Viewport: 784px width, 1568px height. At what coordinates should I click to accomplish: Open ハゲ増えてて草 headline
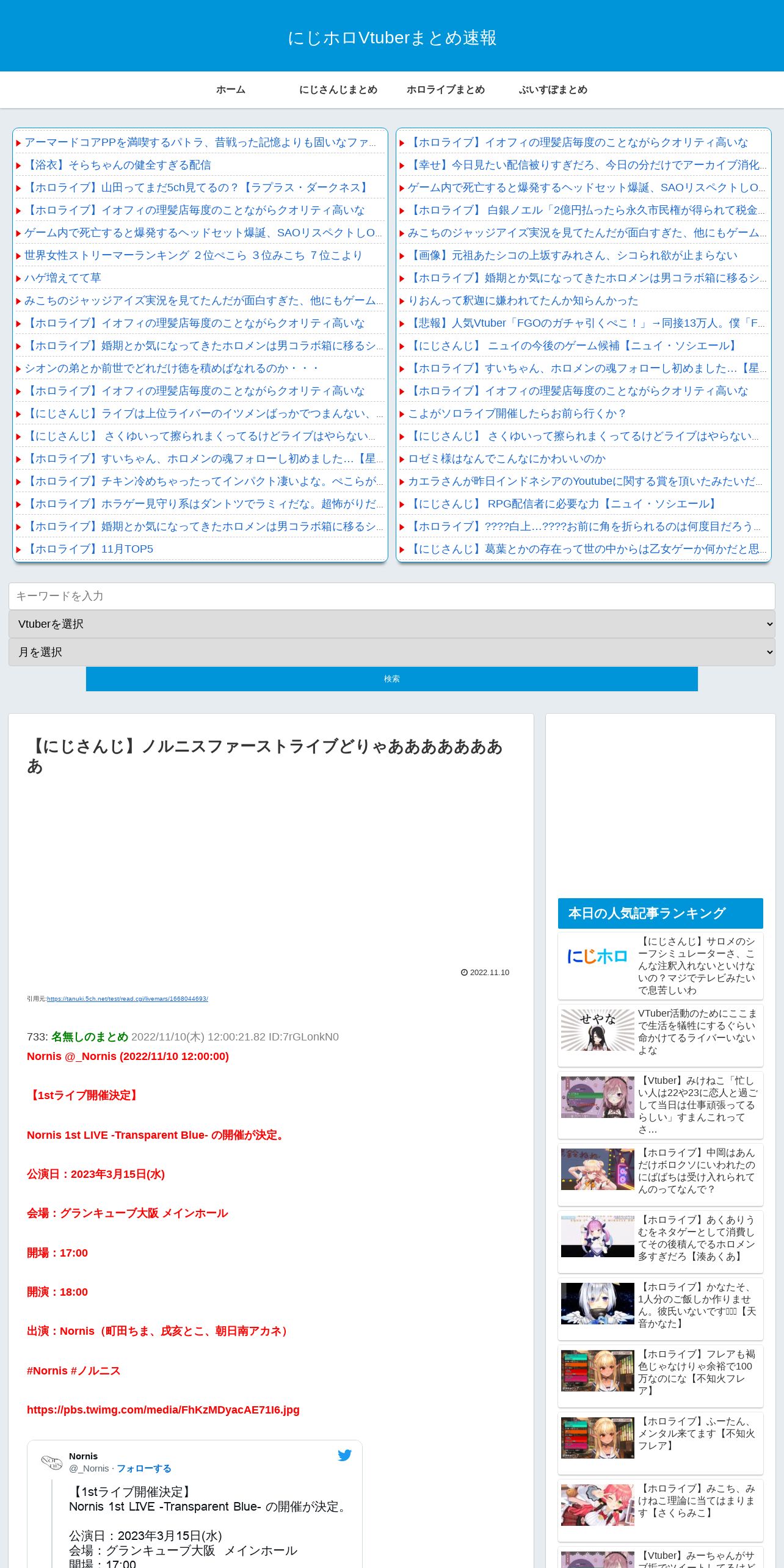click(63, 278)
